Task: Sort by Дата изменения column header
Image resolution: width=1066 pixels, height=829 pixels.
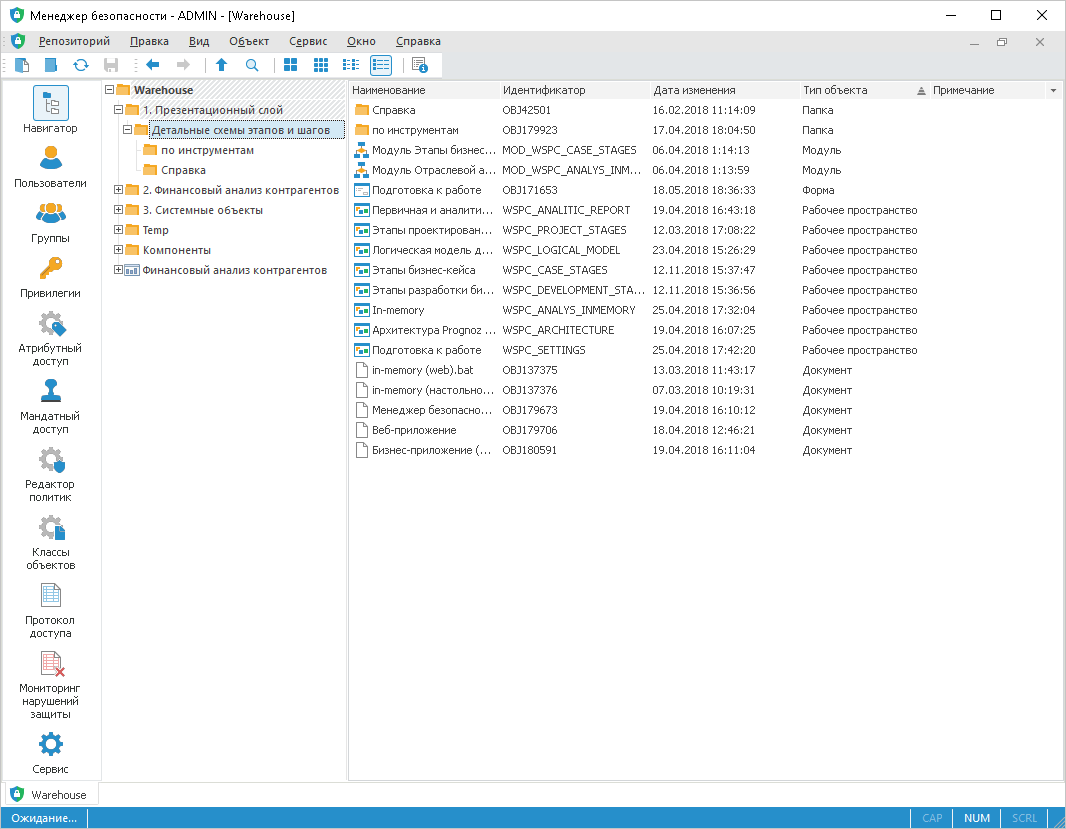Action: 694,90
